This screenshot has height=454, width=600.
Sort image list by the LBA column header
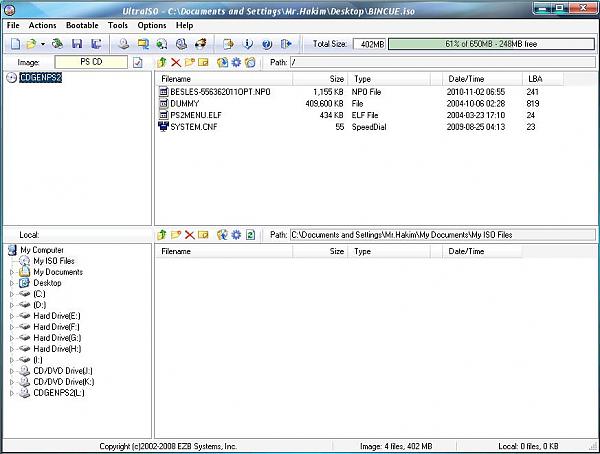click(543, 79)
